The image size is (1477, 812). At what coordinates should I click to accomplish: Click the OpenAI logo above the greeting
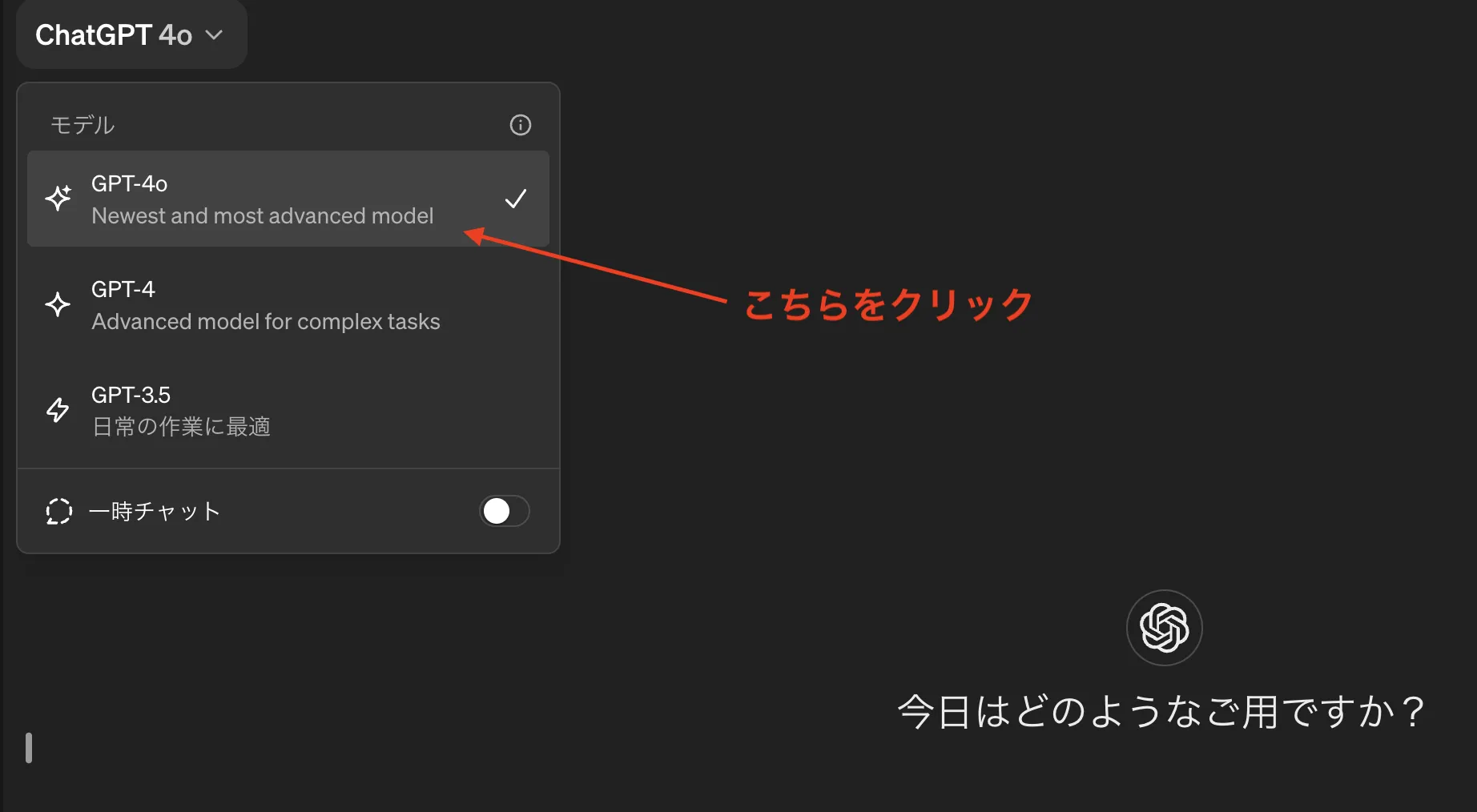[x=1163, y=628]
